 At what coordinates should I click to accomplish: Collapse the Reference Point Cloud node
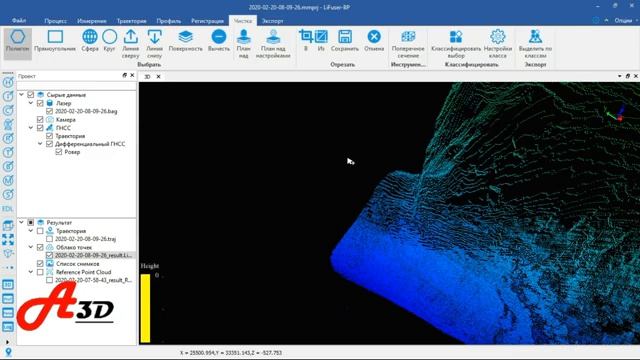click(31, 272)
